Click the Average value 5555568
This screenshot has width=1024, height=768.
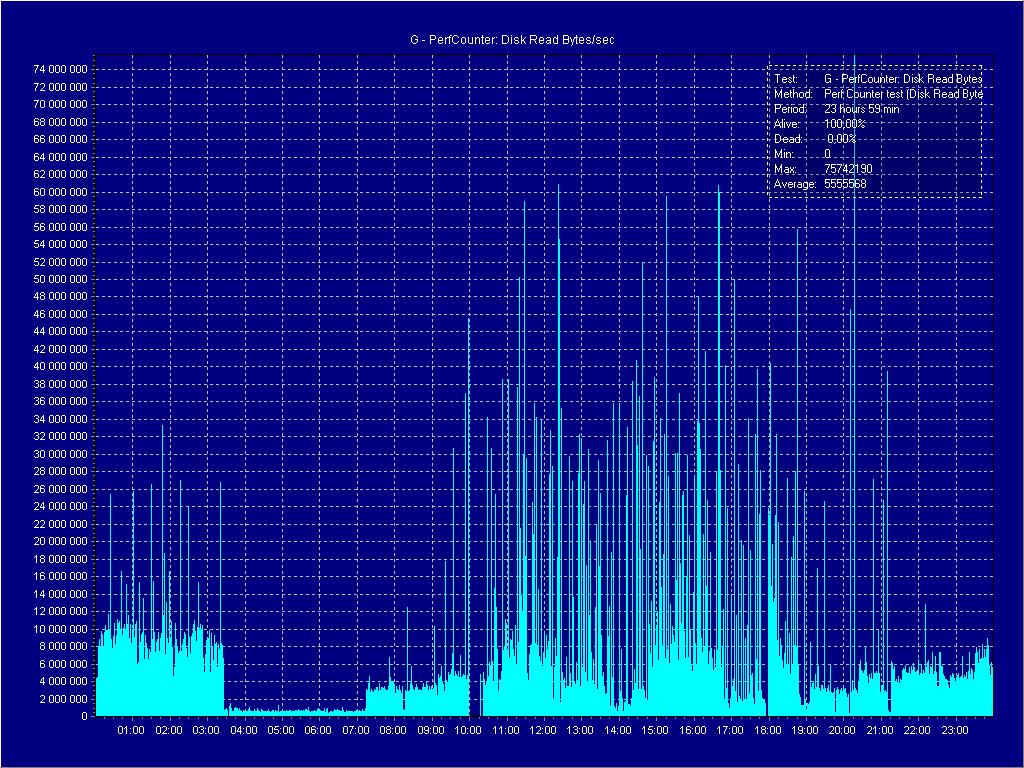(845, 184)
